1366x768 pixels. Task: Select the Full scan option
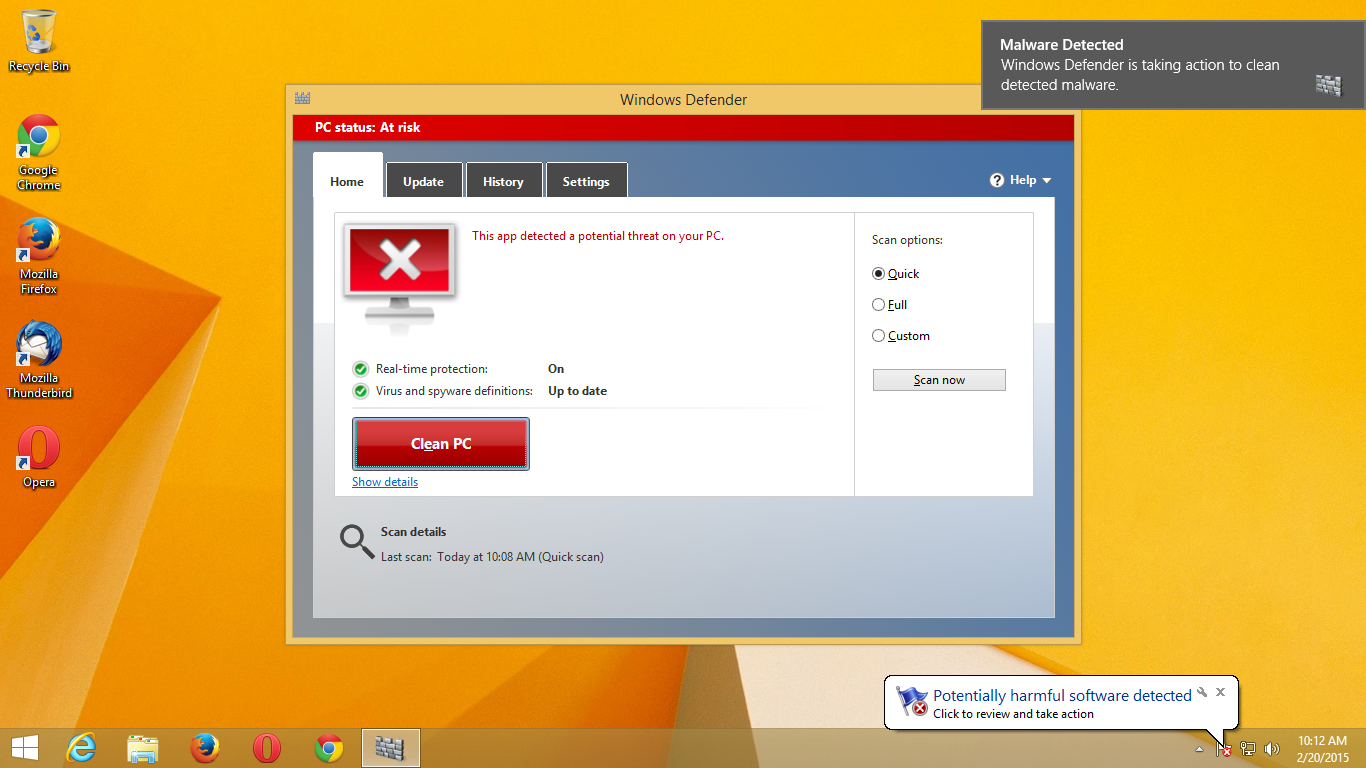click(x=879, y=305)
